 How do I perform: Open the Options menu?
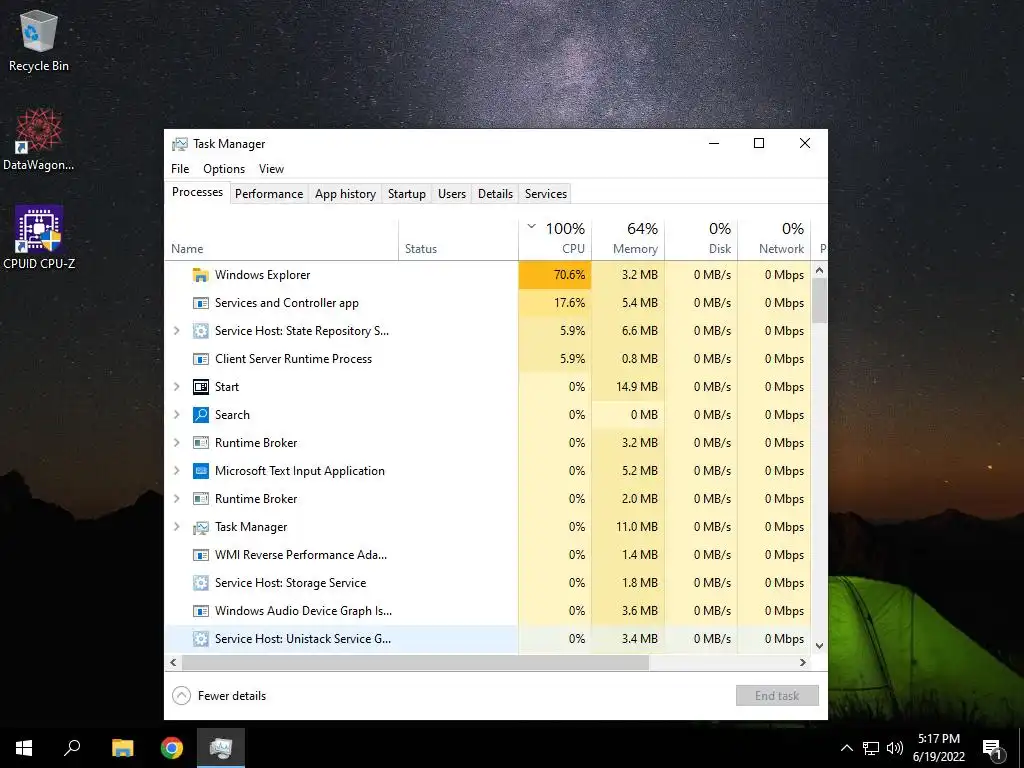point(224,168)
